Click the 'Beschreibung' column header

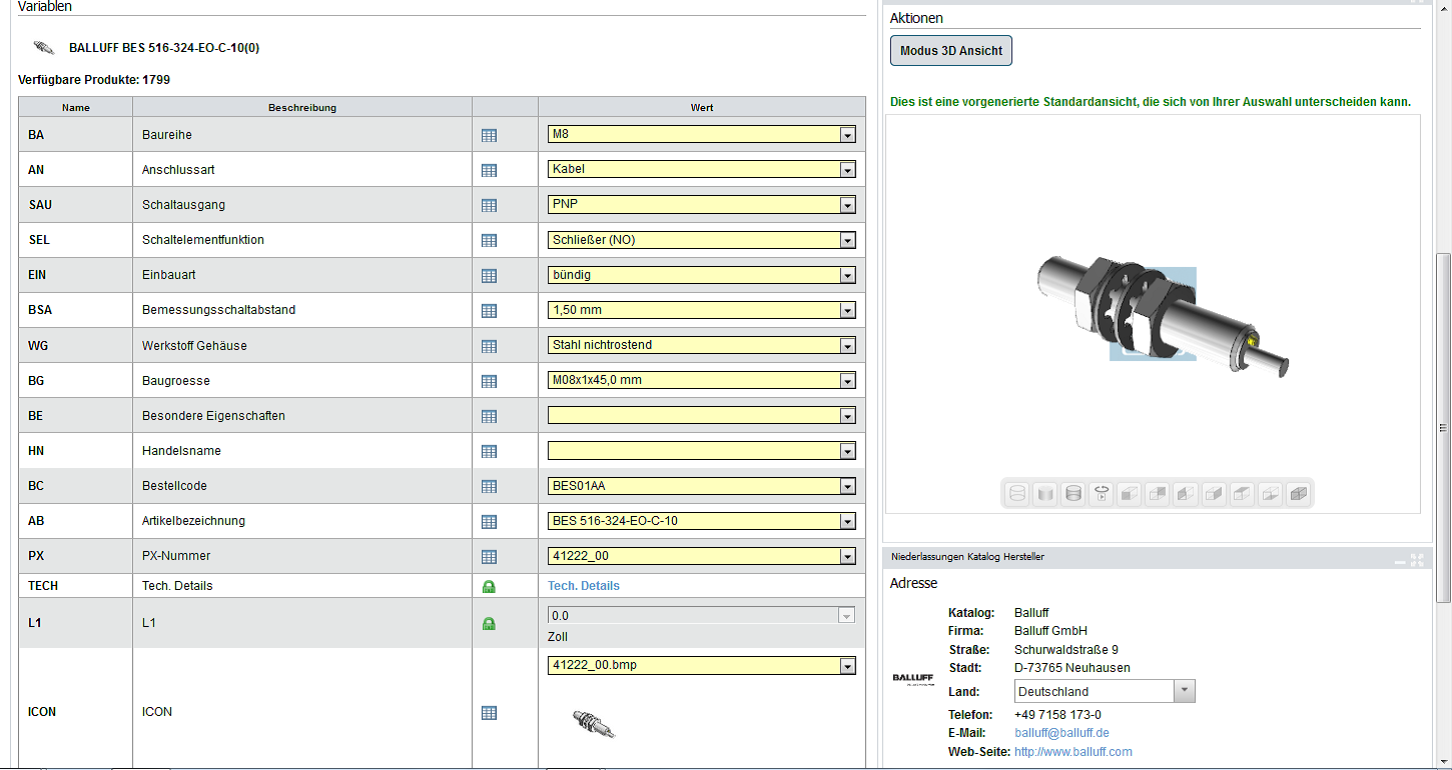point(302,107)
